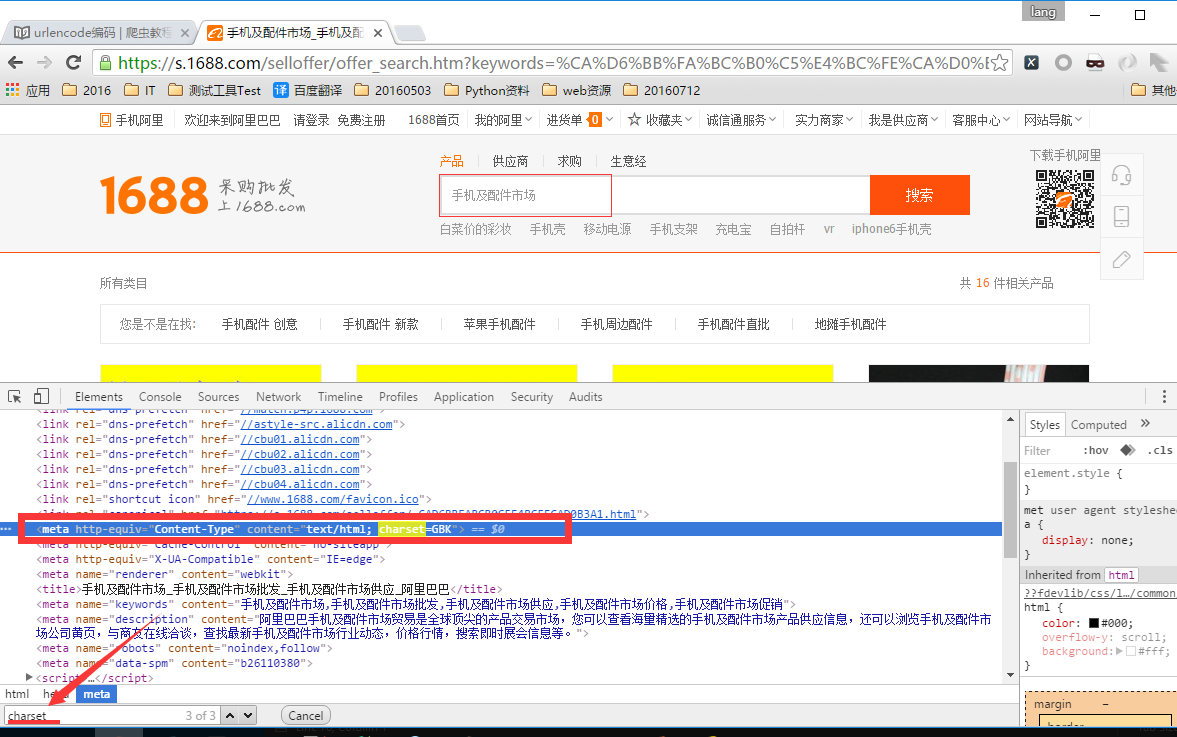The image size is (1177, 737).
Task: Toggle the .cls class editor
Action: click(x=1160, y=450)
